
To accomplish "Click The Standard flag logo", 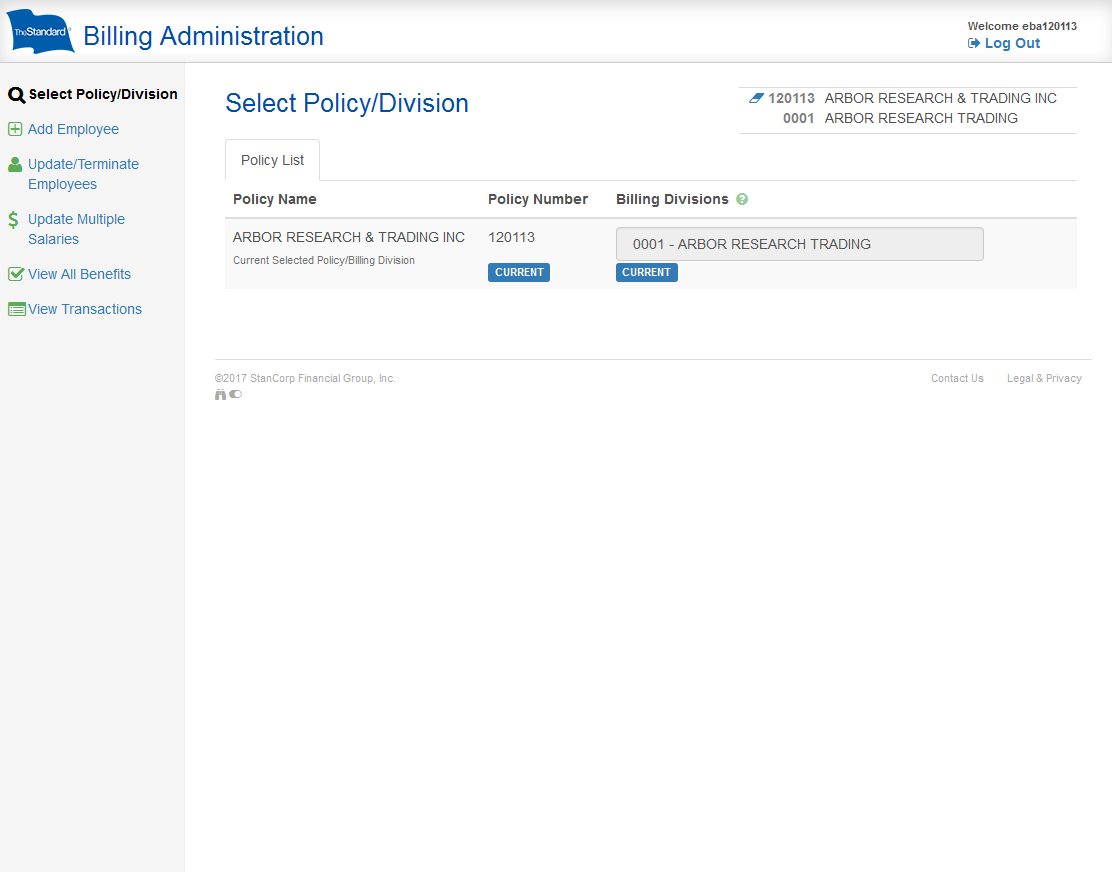I will (x=39, y=31).
